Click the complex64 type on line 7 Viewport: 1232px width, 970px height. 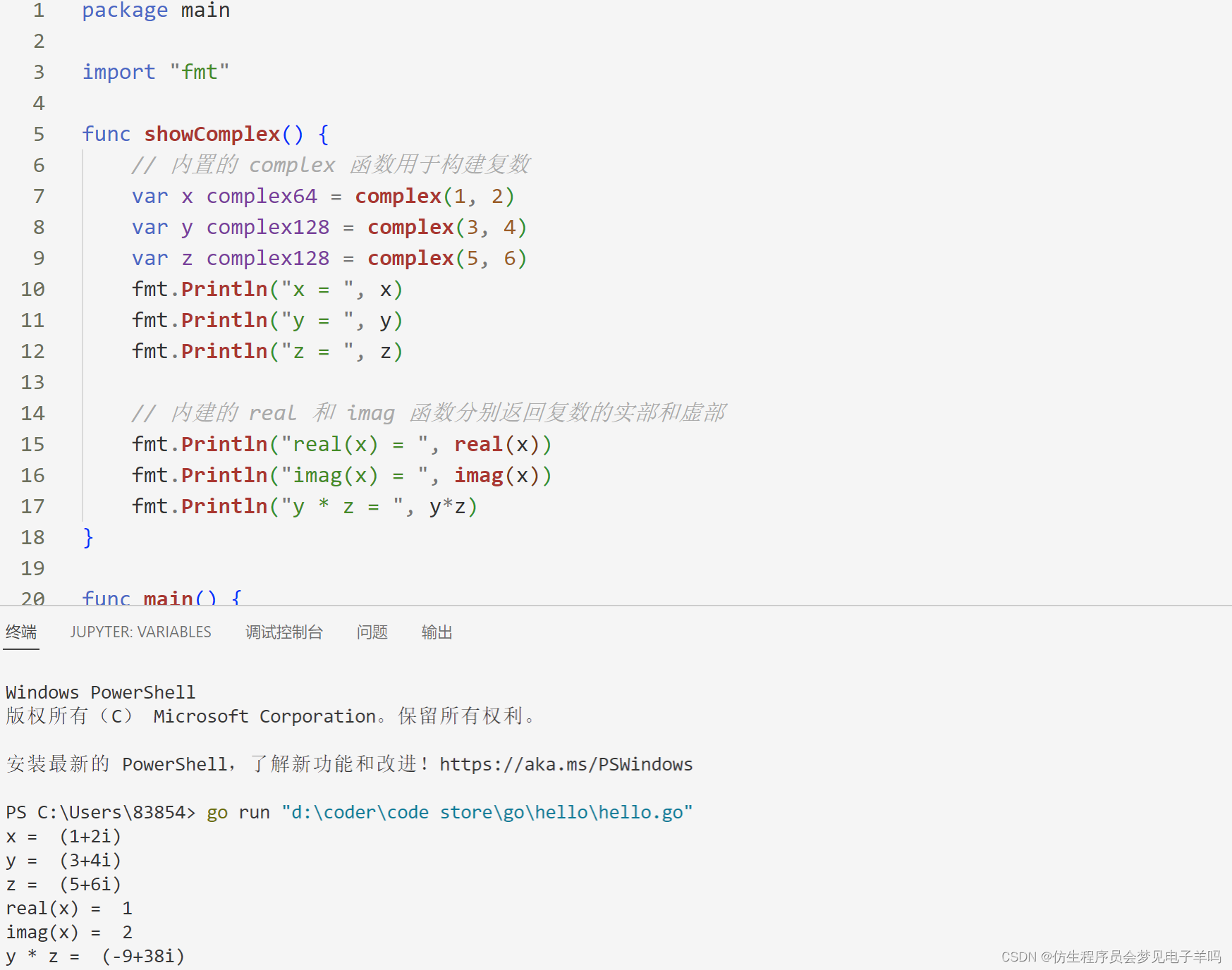pos(262,196)
